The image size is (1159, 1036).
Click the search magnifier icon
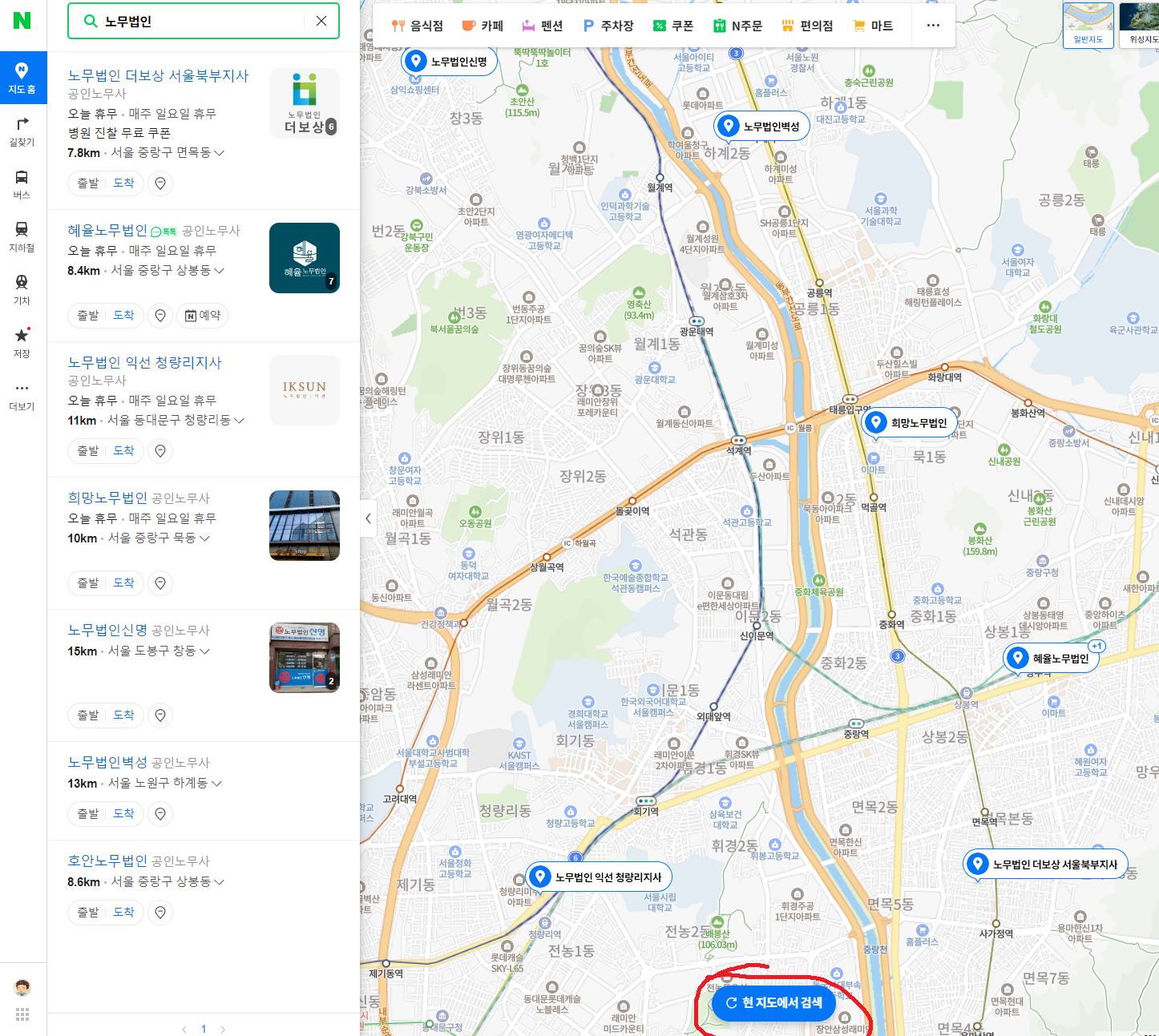(91, 21)
